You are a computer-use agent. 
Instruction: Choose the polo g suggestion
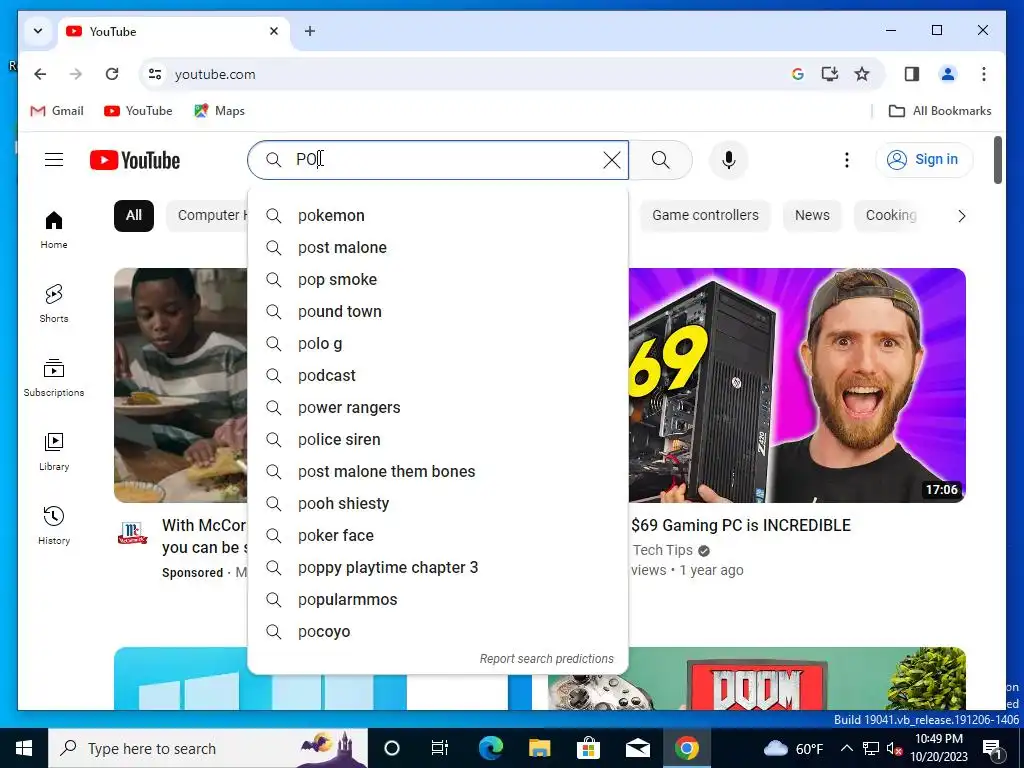[438, 344]
